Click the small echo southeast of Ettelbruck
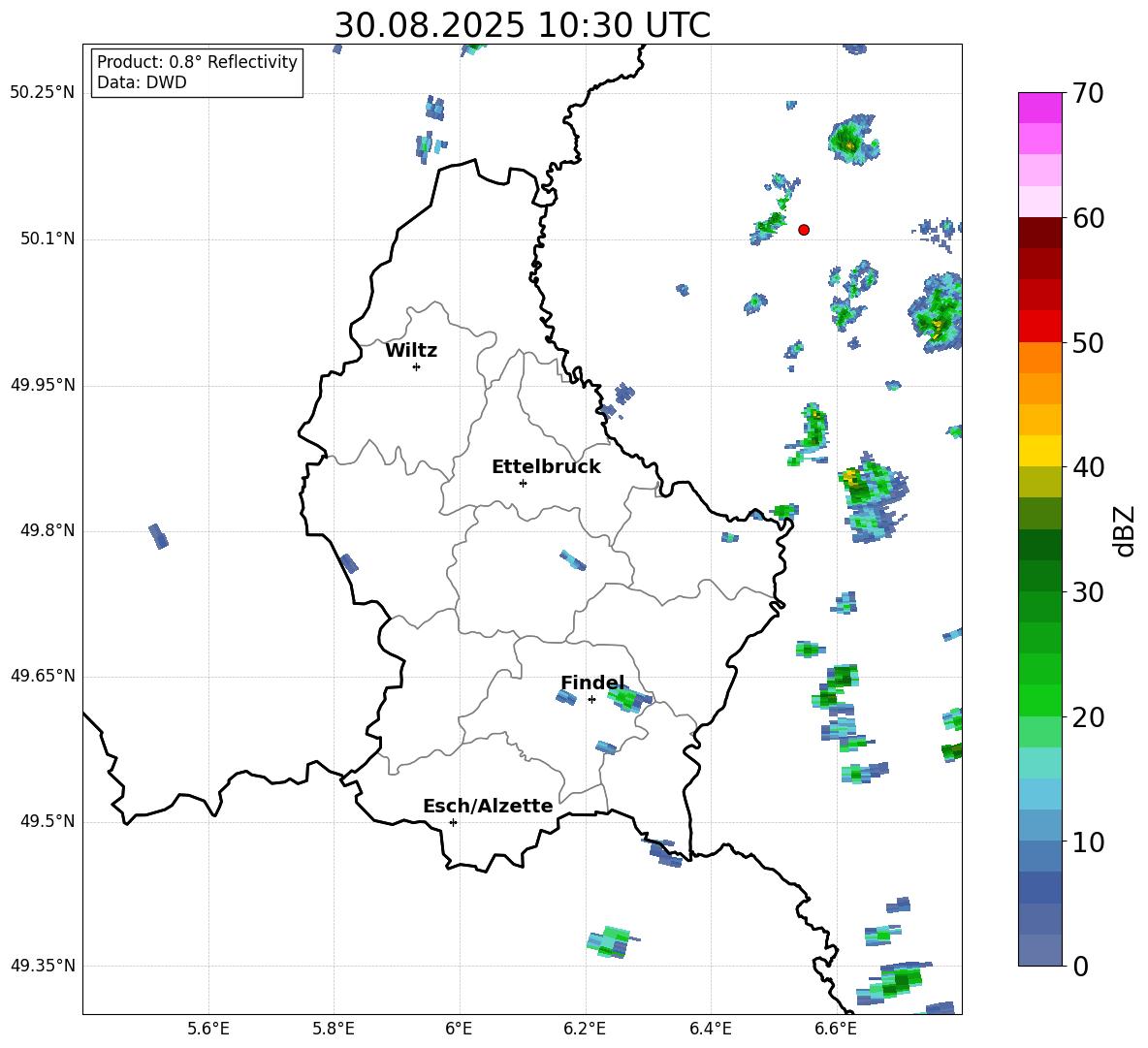This screenshot has height=1048, width=1148. (x=572, y=559)
